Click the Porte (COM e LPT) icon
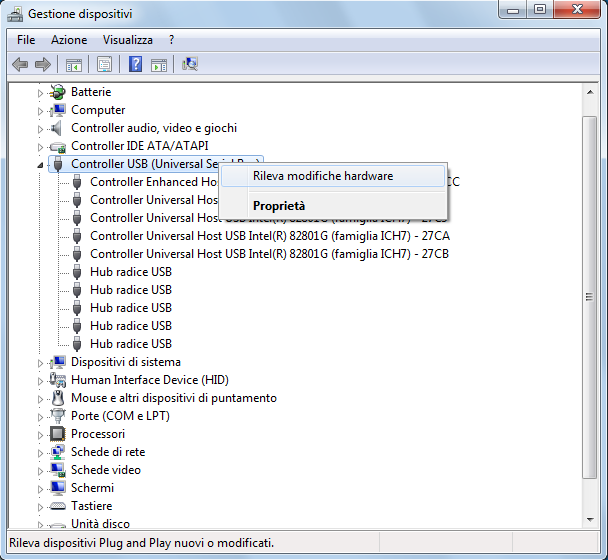Screen dimensions: 608x560 [x=58, y=416]
